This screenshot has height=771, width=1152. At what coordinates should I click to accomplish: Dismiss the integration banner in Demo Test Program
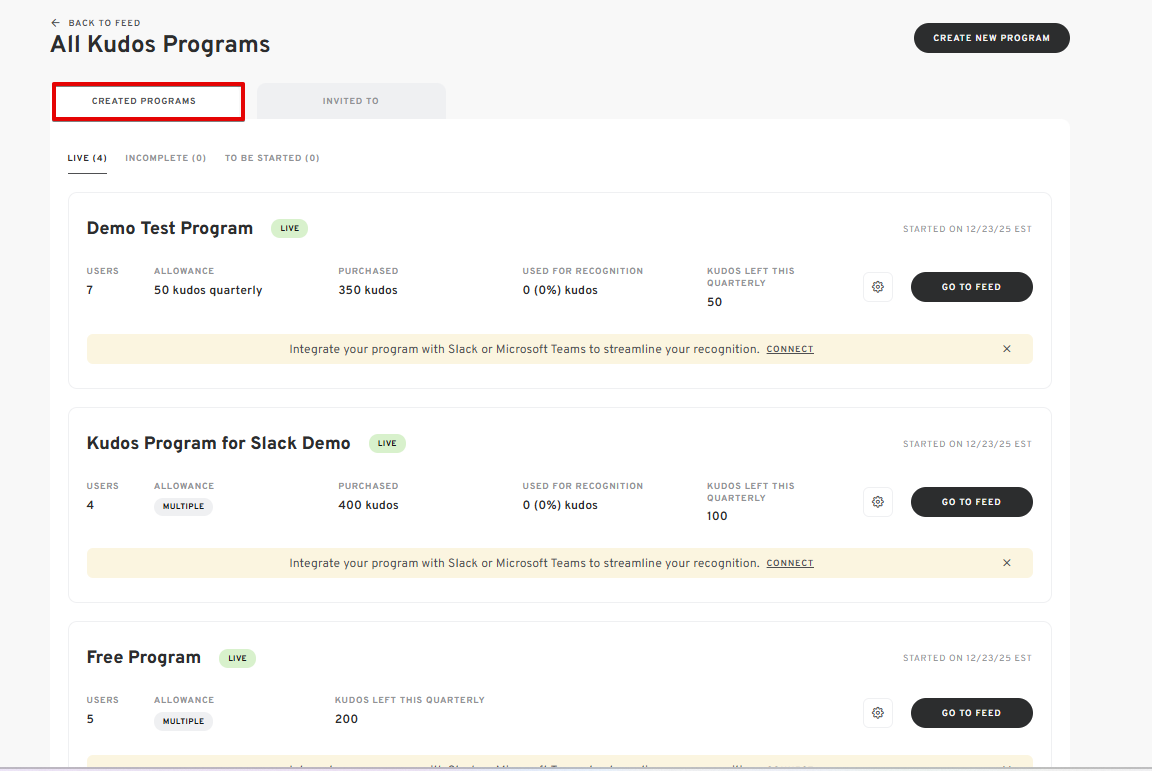pos(1006,349)
